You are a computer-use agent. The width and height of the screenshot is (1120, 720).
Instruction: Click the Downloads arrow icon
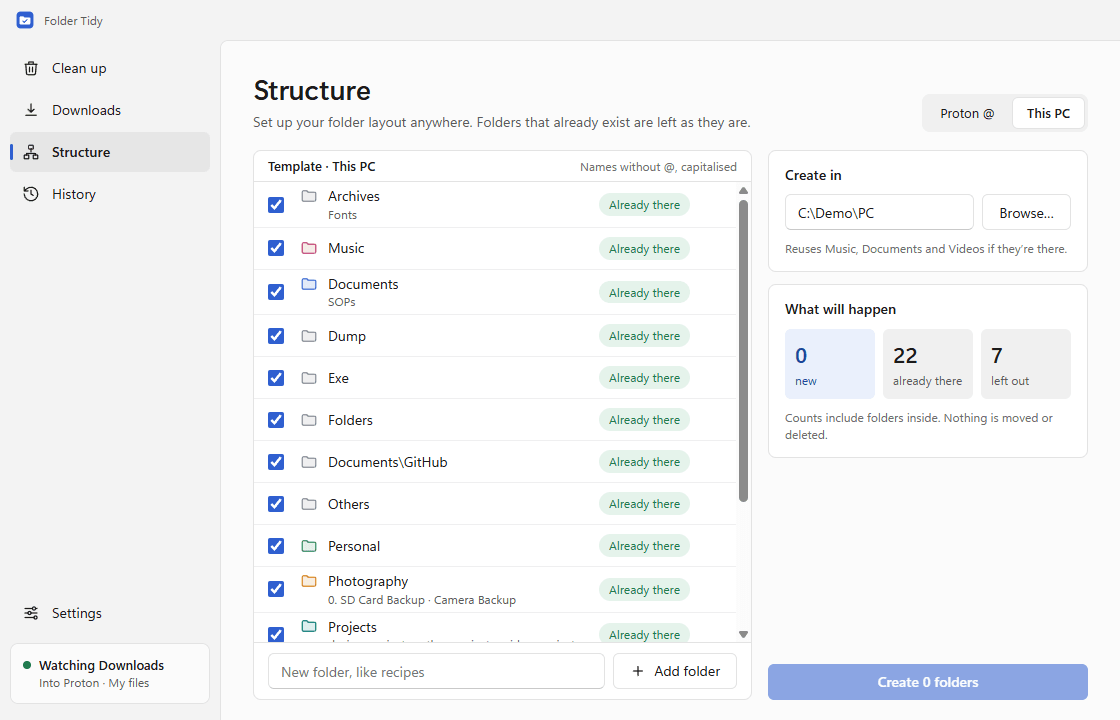31,110
